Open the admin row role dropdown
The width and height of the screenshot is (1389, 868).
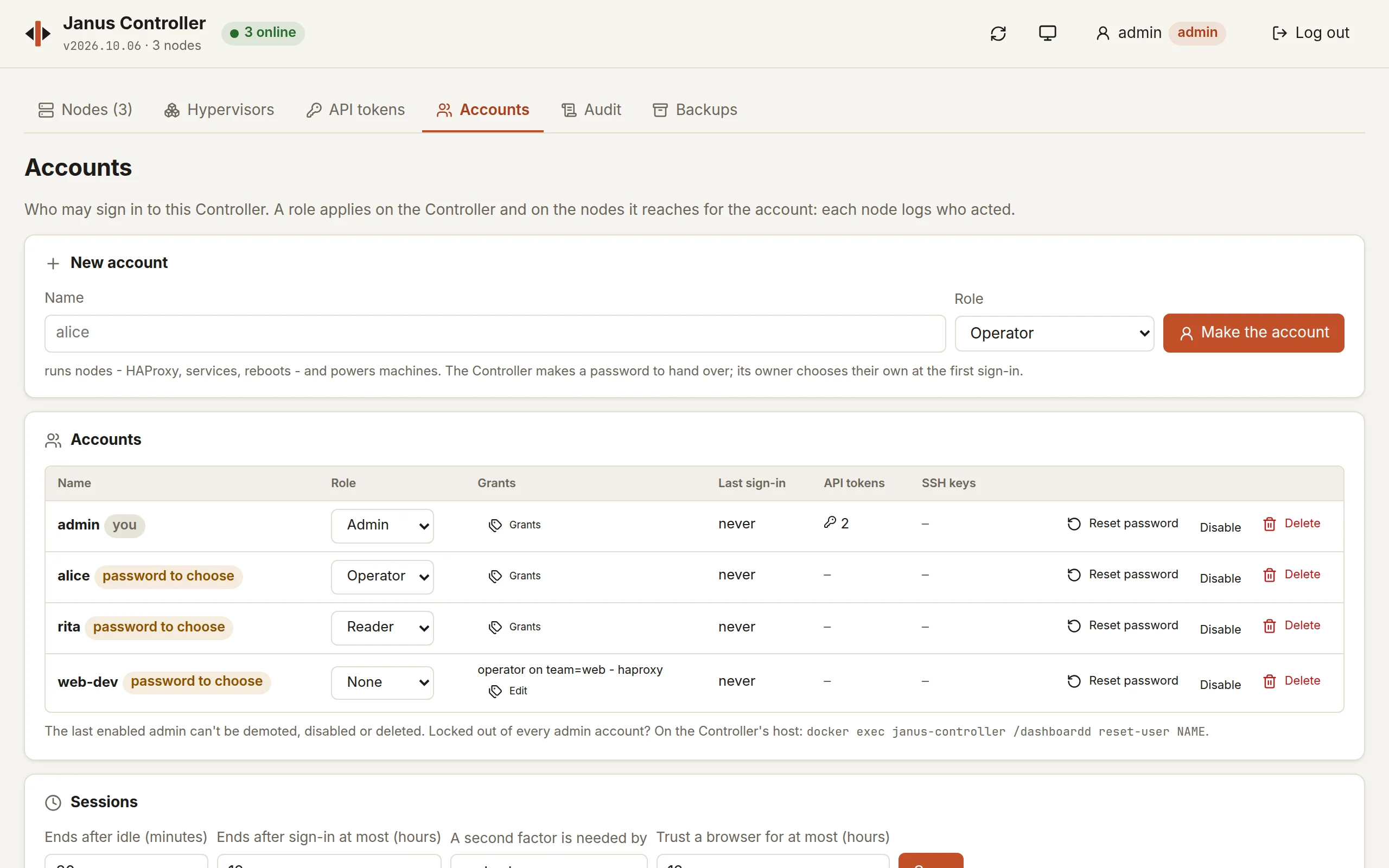(x=383, y=525)
